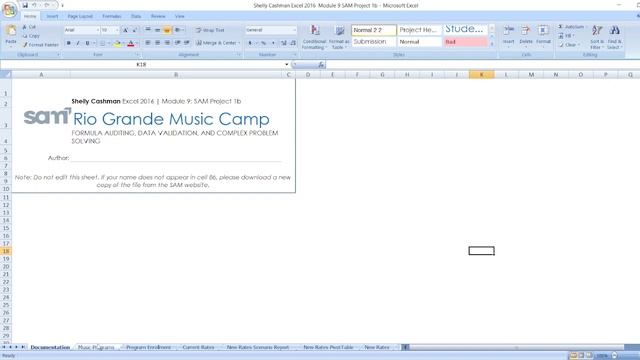Toggle Underline formatting
The width and height of the screenshot is (640, 360).
point(87,43)
